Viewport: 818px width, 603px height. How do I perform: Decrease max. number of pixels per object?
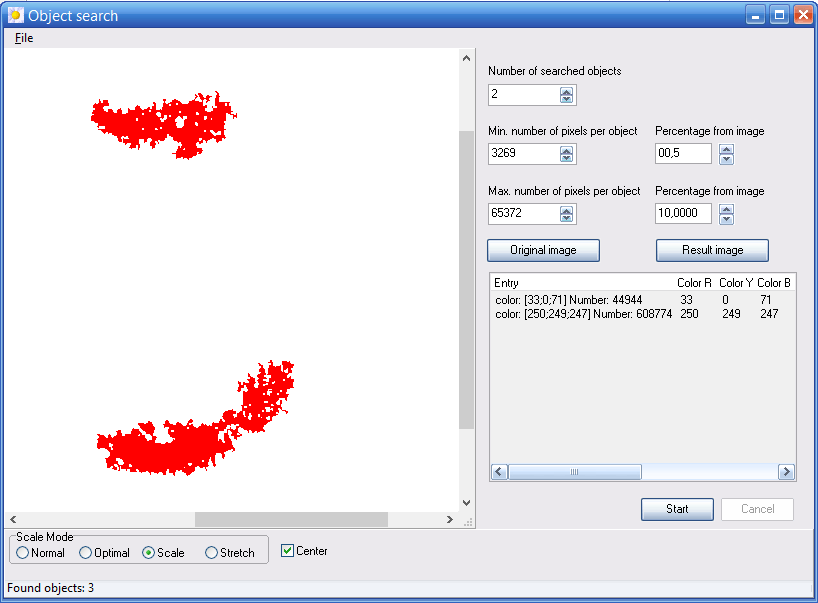(x=566, y=218)
